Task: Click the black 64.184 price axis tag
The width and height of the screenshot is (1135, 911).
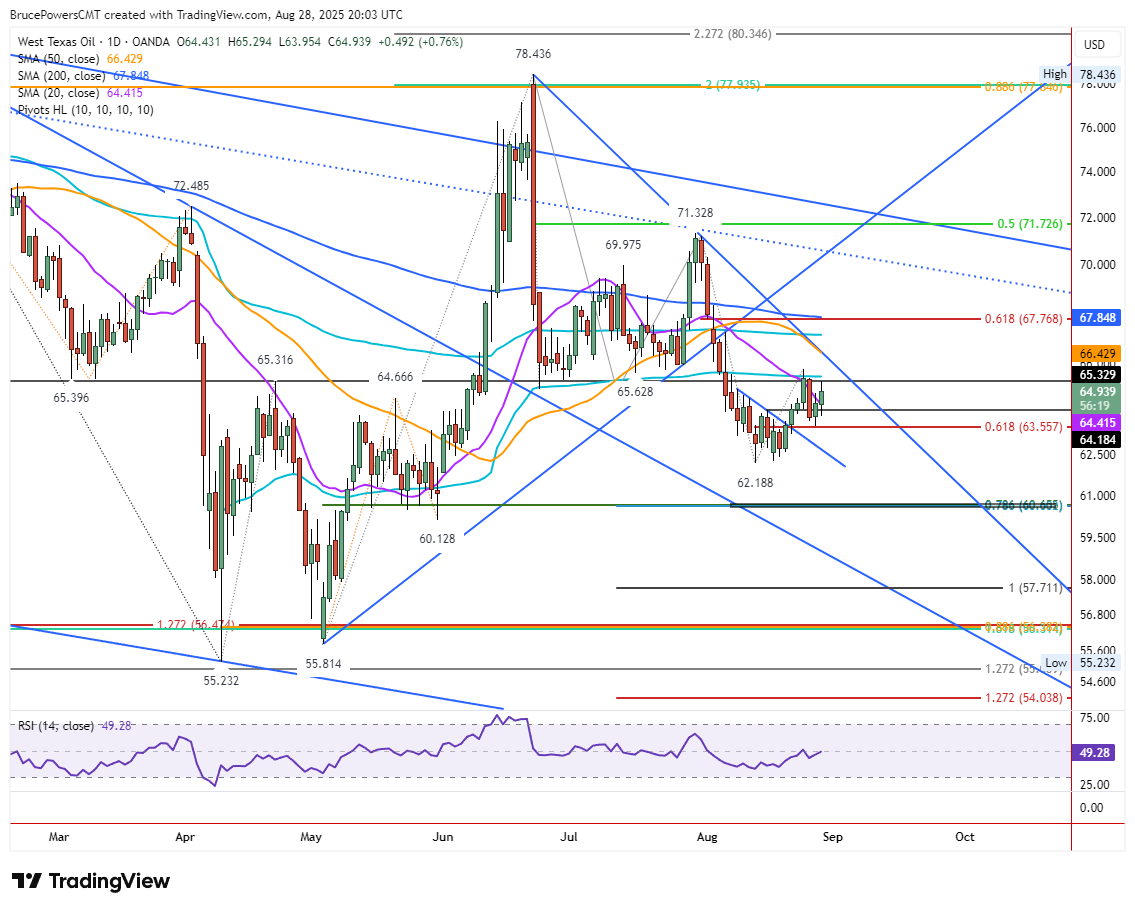Action: (1097, 439)
